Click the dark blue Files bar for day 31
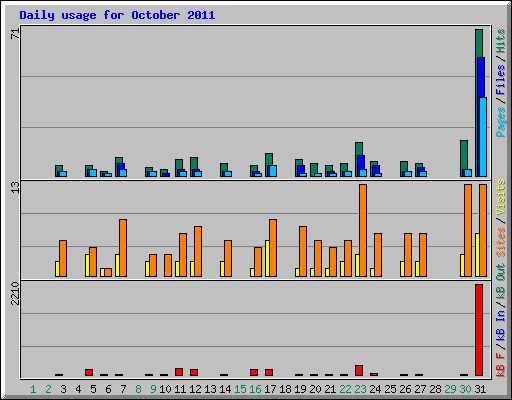Screen dimensions: 512x400 [481, 77]
